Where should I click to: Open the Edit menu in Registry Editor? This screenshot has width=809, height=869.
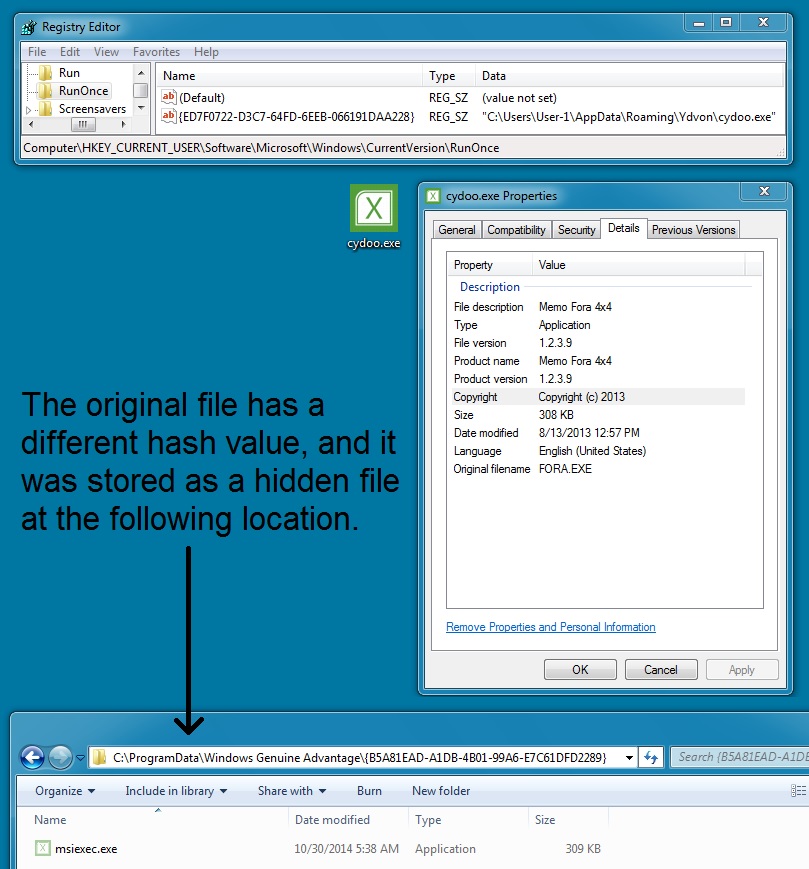(70, 52)
